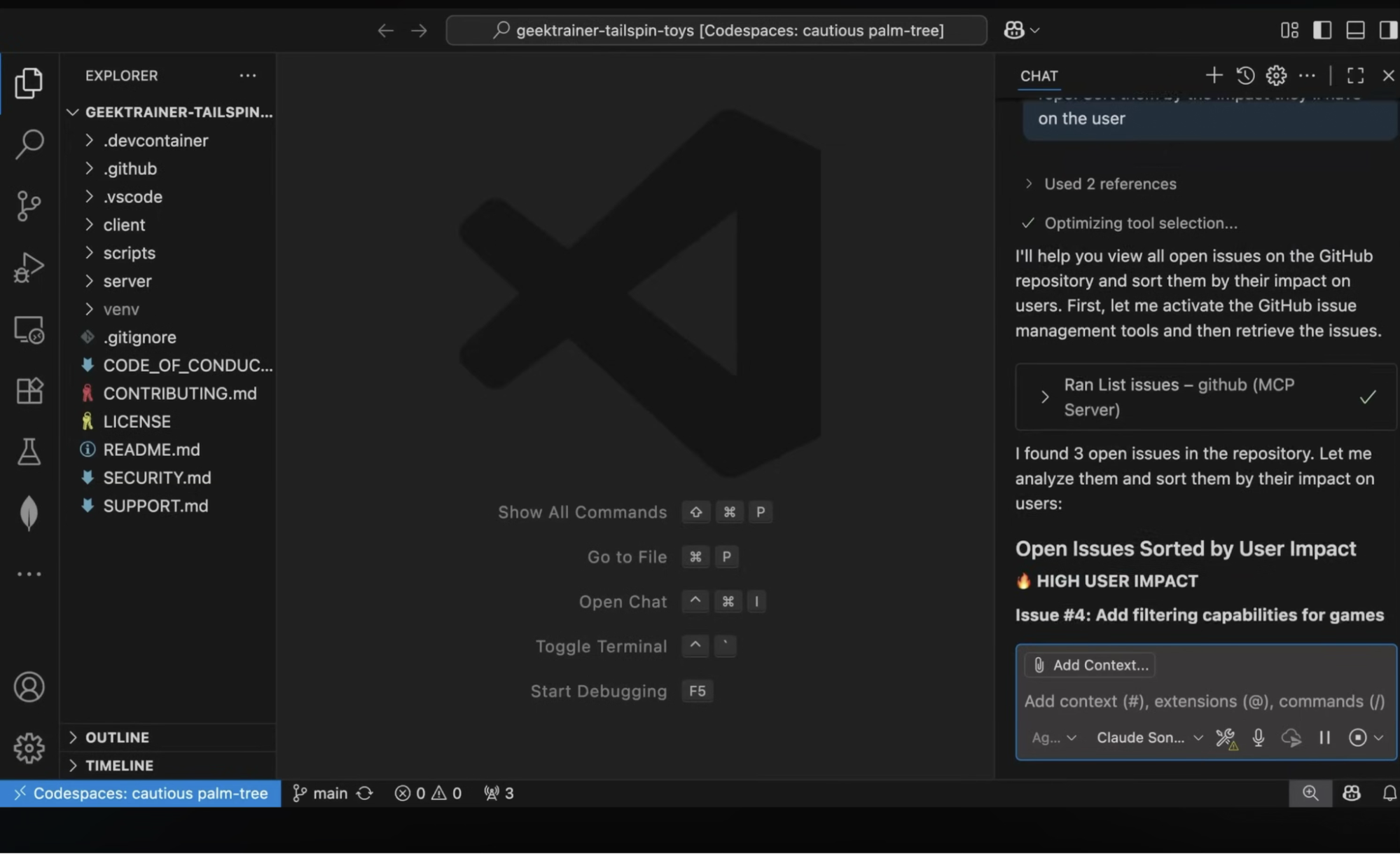Click the Add Context button

1090,665
